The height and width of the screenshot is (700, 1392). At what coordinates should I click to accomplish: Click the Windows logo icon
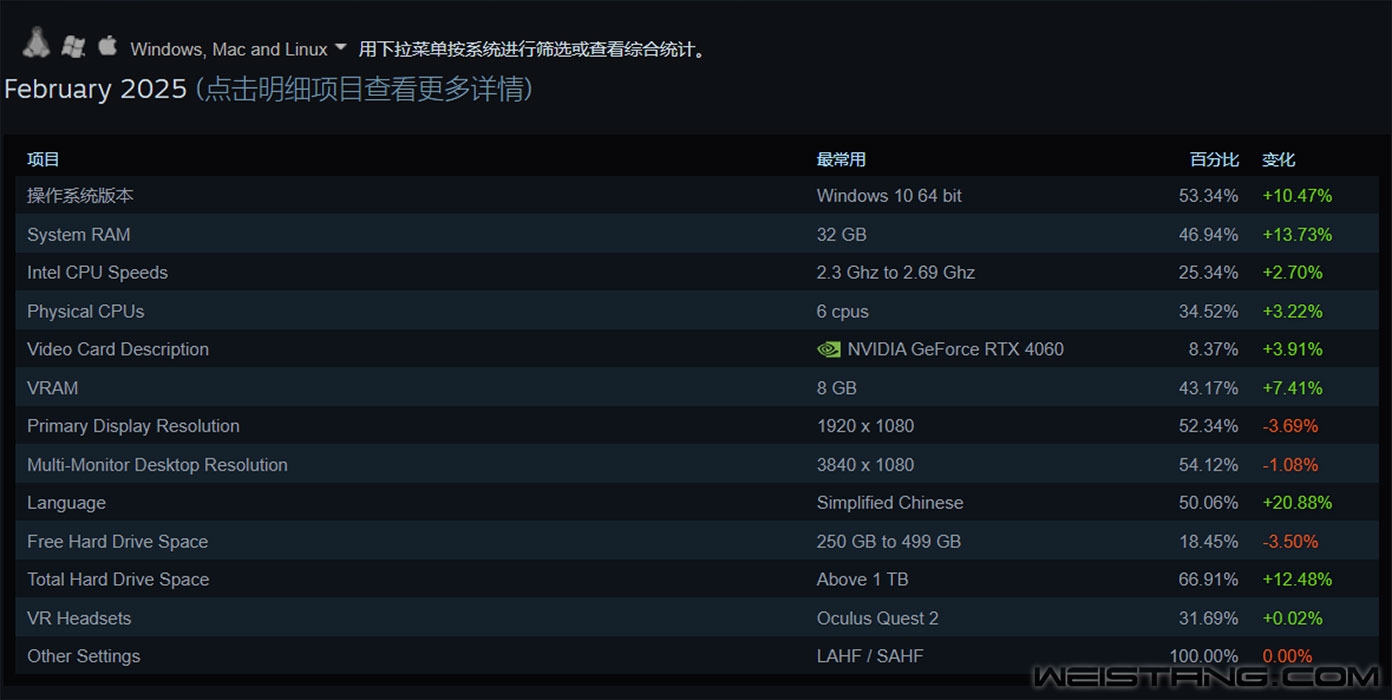coord(73,46)
